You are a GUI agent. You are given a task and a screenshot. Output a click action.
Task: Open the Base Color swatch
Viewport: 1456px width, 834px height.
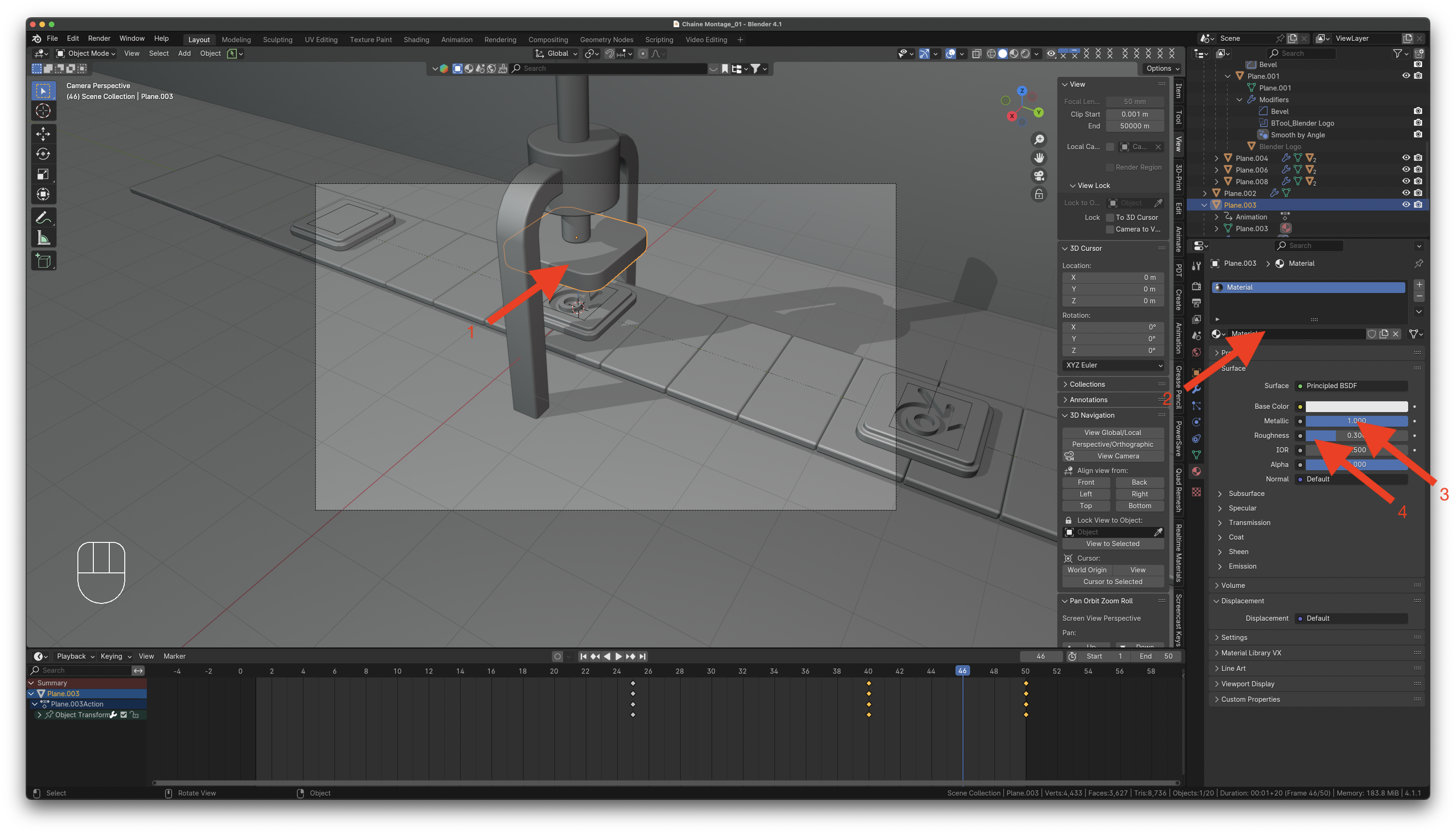point(1356,407)
